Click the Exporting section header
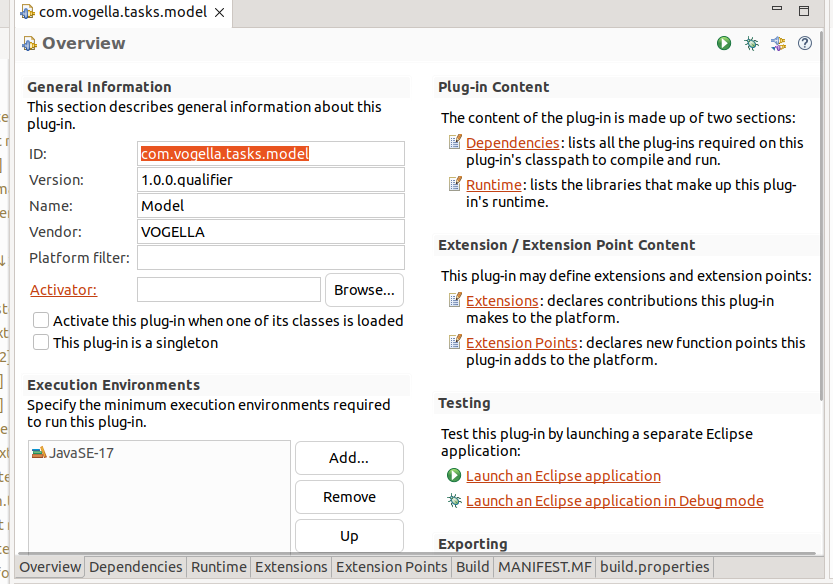The image size is (833, 584). 473,544
